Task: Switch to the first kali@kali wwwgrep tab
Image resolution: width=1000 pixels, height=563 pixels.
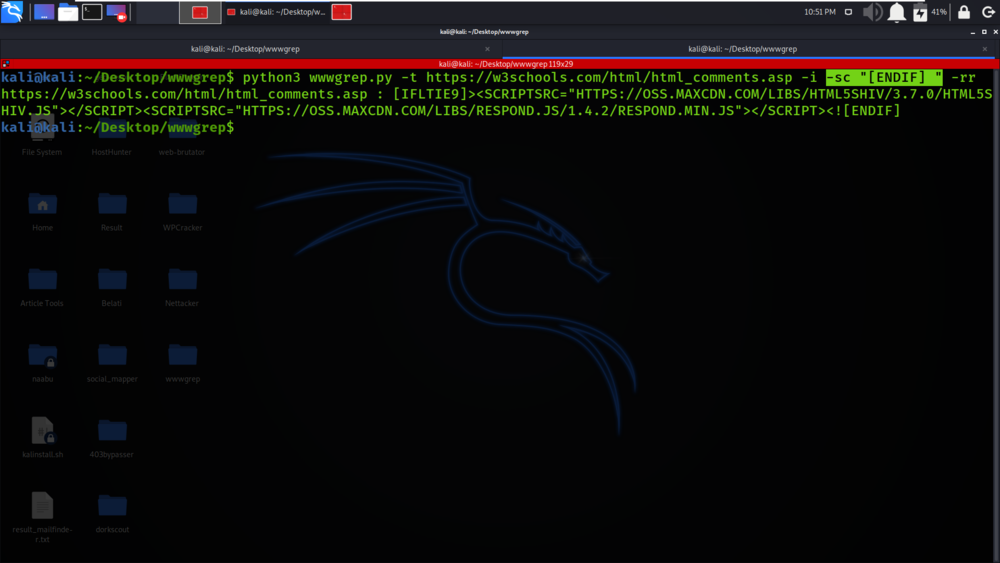Action: (246, 49)
